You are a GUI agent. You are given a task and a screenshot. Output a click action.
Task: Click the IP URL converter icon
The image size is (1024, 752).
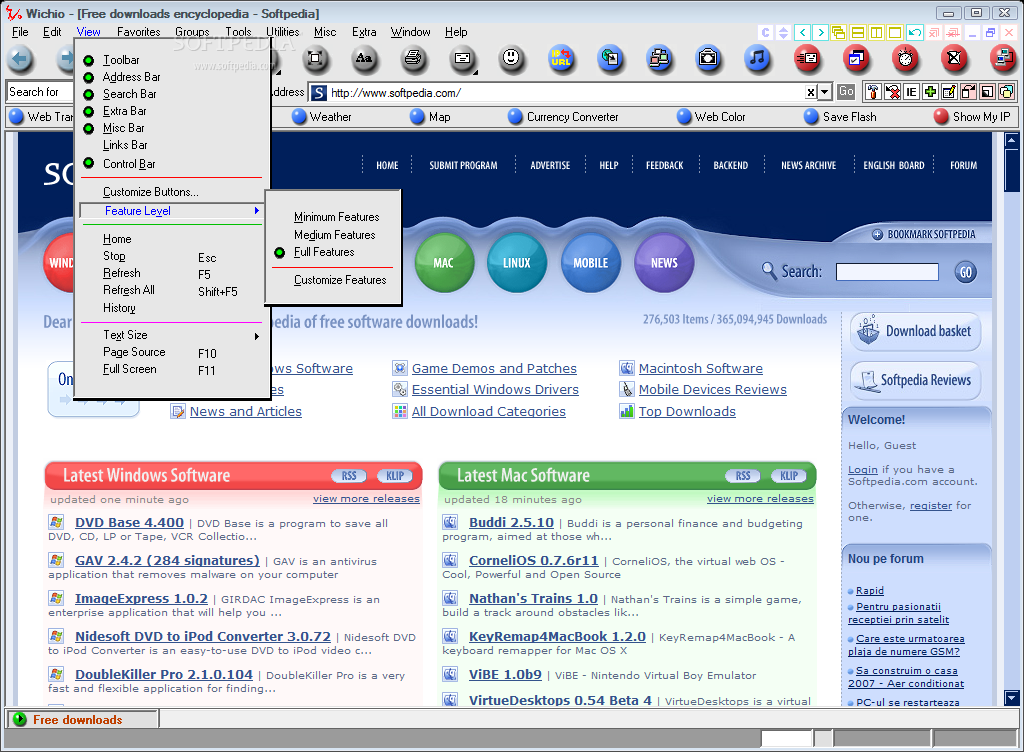pos(561,59)
